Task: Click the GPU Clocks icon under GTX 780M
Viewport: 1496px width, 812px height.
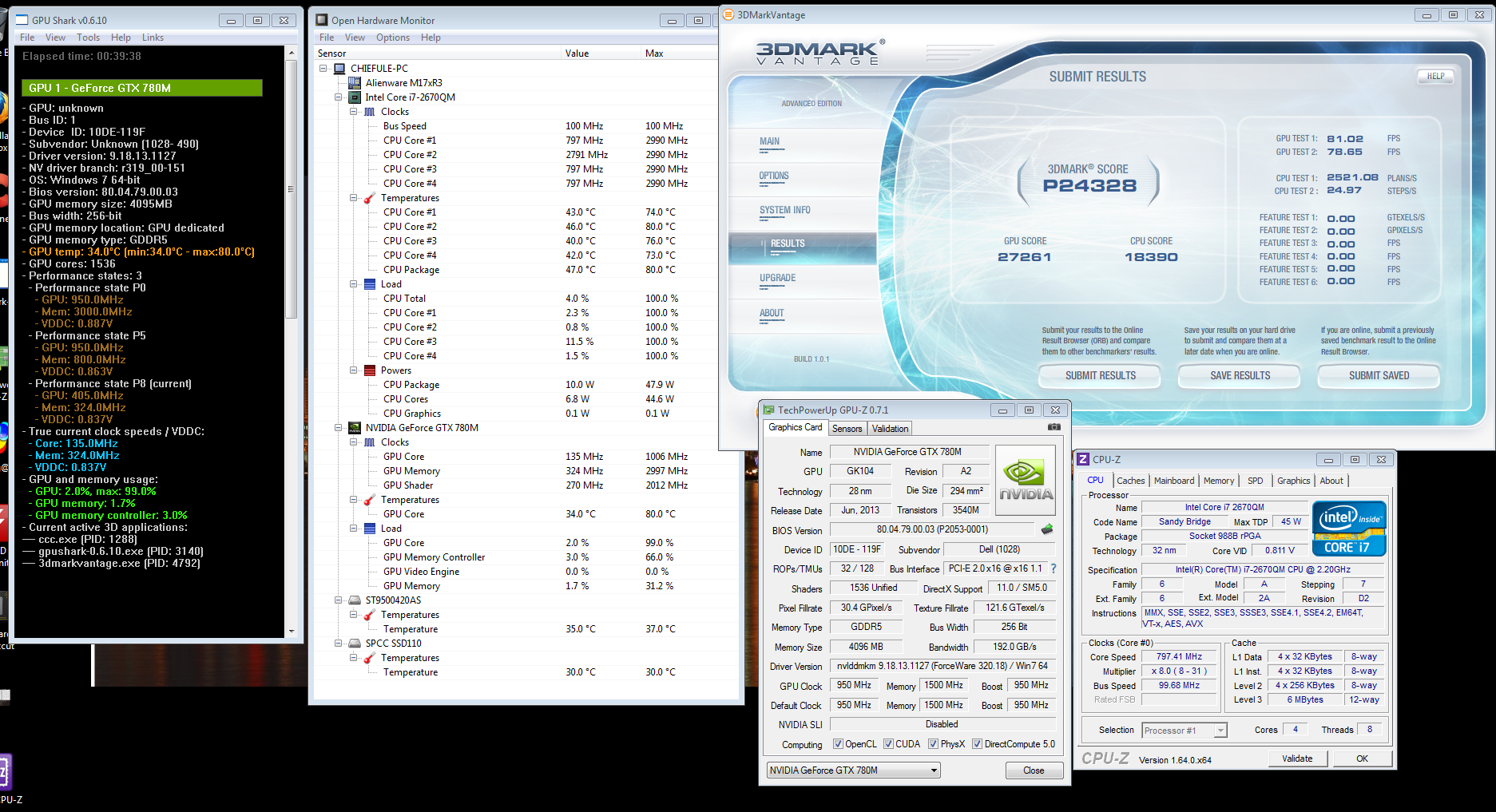Action: click(x=370, y=442)
